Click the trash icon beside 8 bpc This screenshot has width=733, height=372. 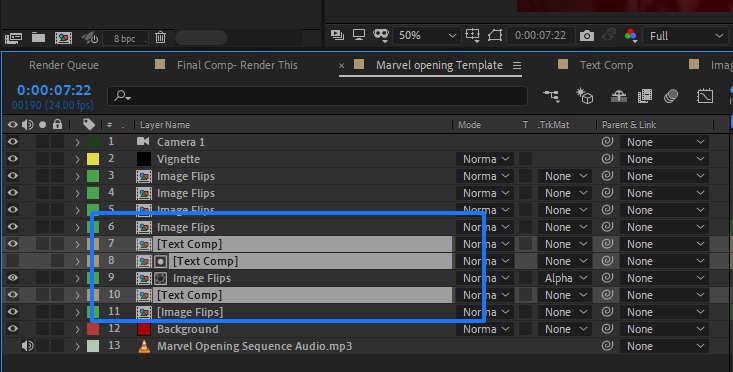point(160,37)
